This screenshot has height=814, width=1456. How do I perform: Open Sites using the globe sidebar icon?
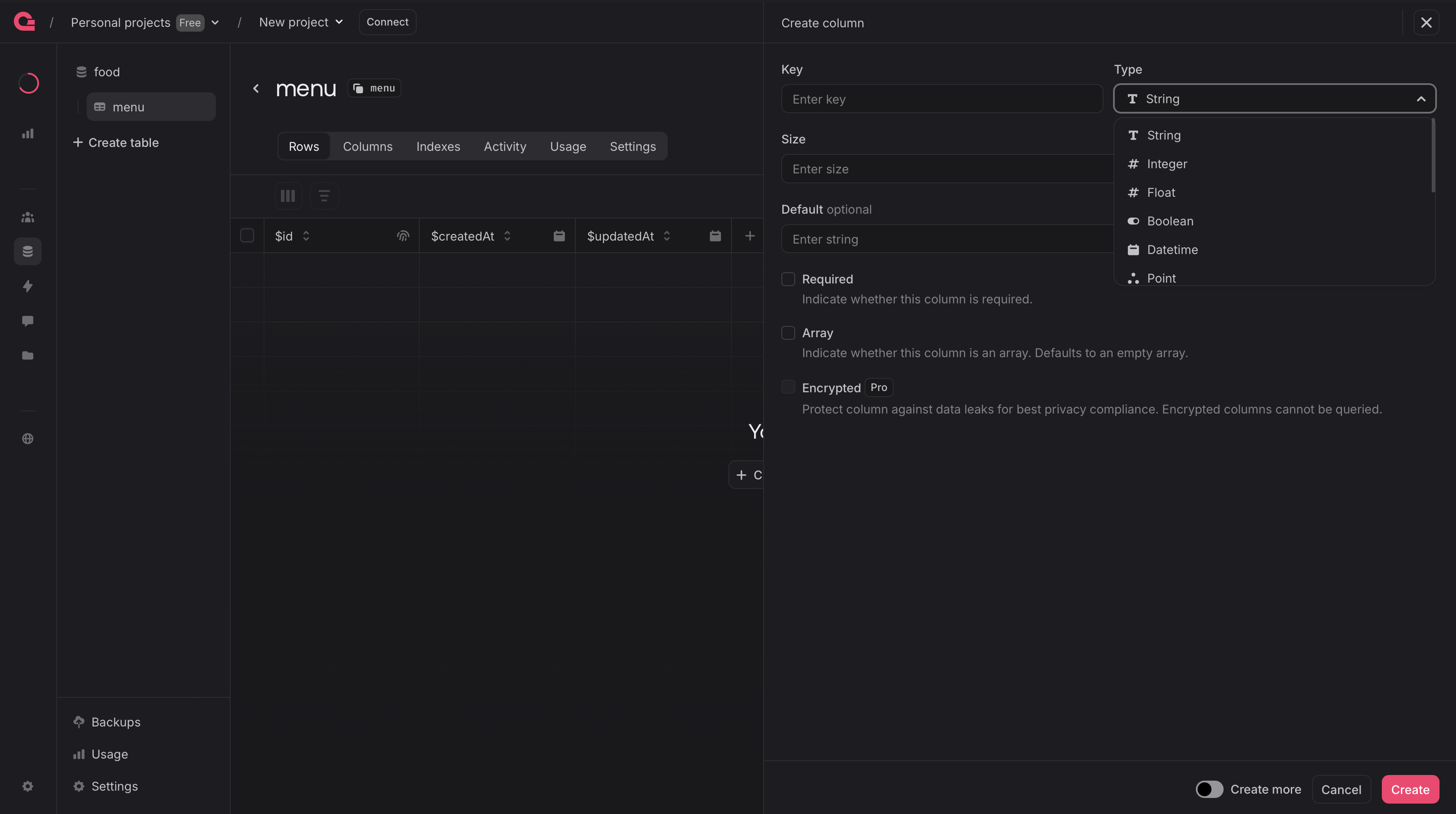(28, 438)
